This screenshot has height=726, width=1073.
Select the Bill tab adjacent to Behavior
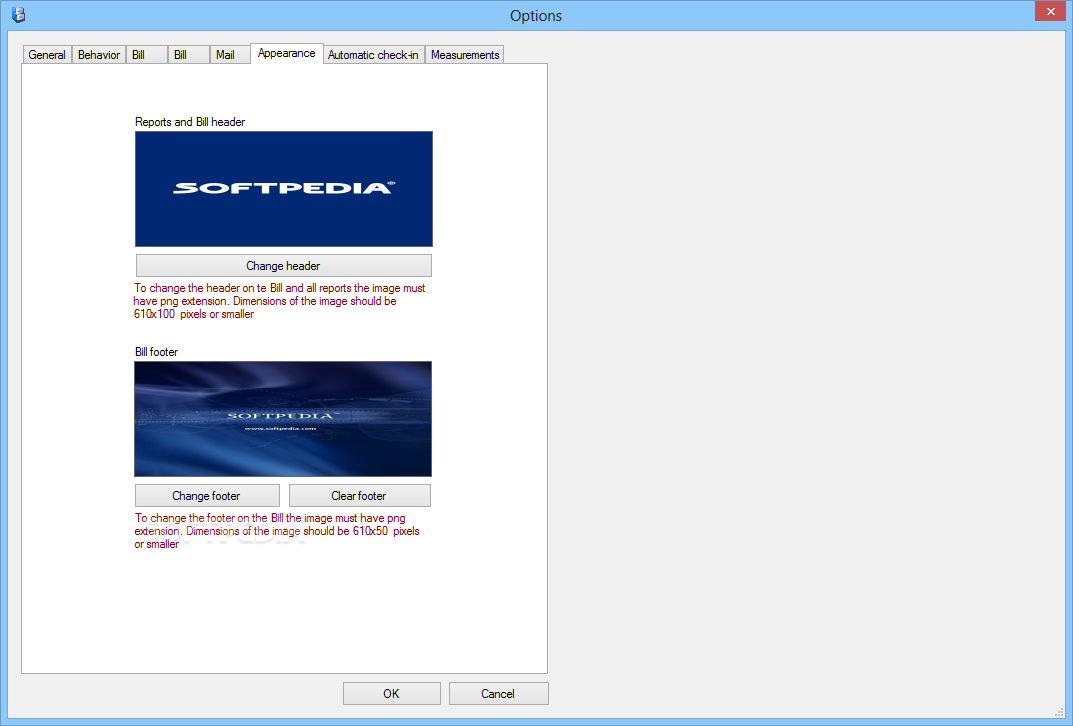pos(146,55)
